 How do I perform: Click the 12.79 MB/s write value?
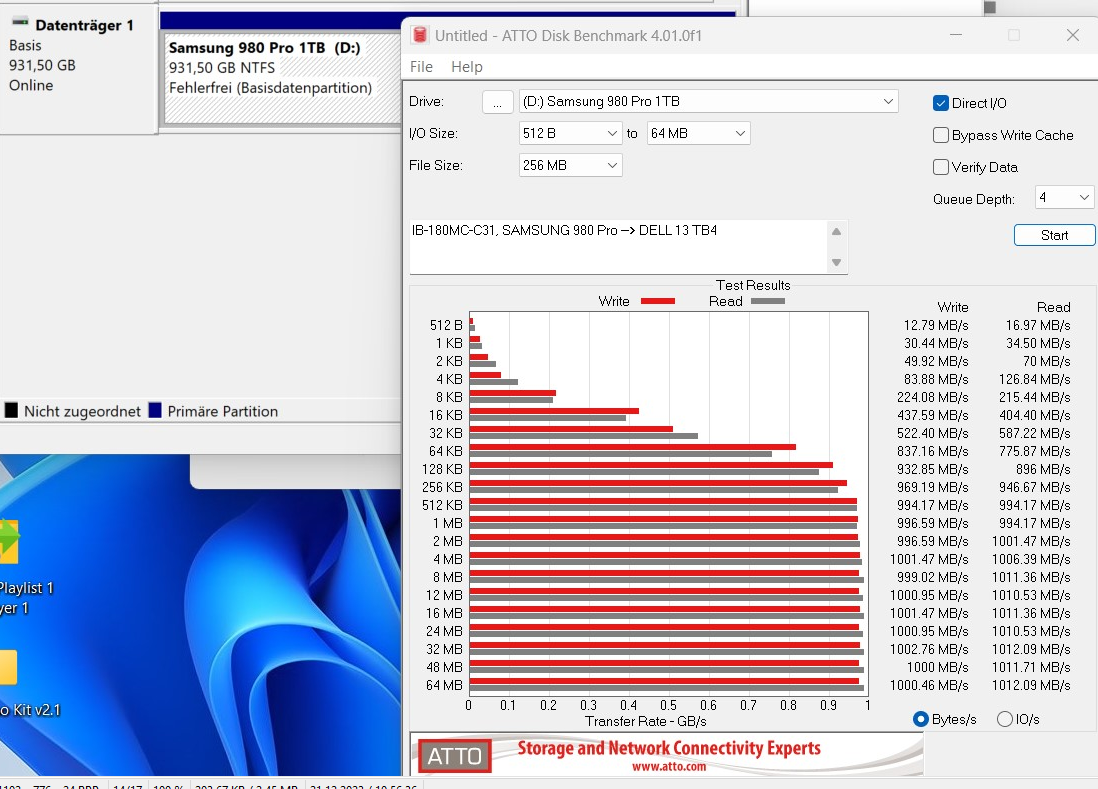[936, 326]
